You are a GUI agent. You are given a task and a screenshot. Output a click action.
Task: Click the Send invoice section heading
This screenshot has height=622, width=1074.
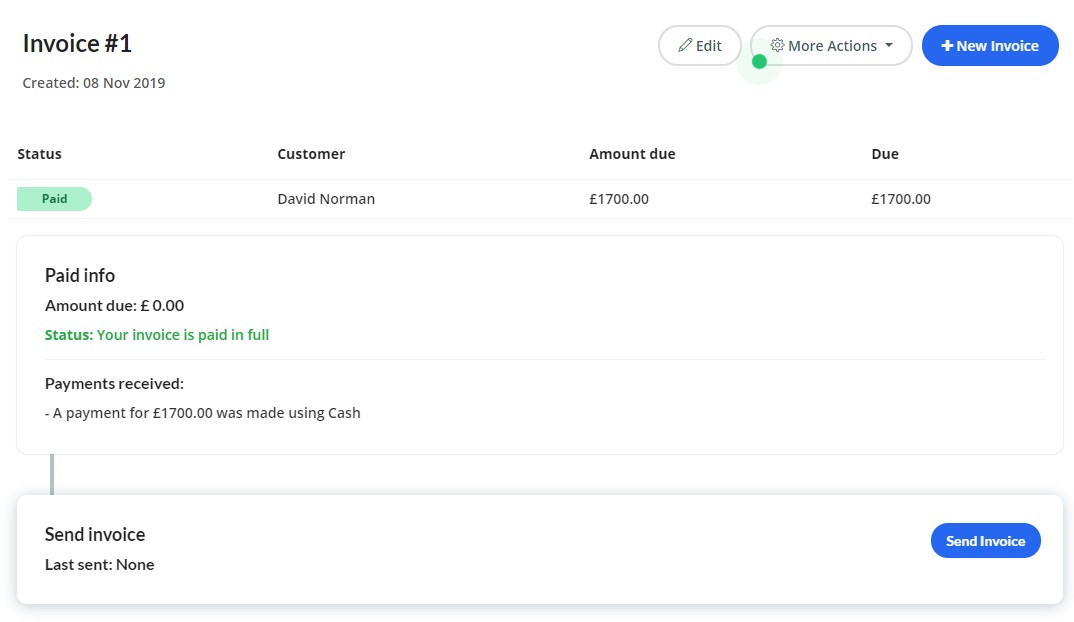point(95,534)
